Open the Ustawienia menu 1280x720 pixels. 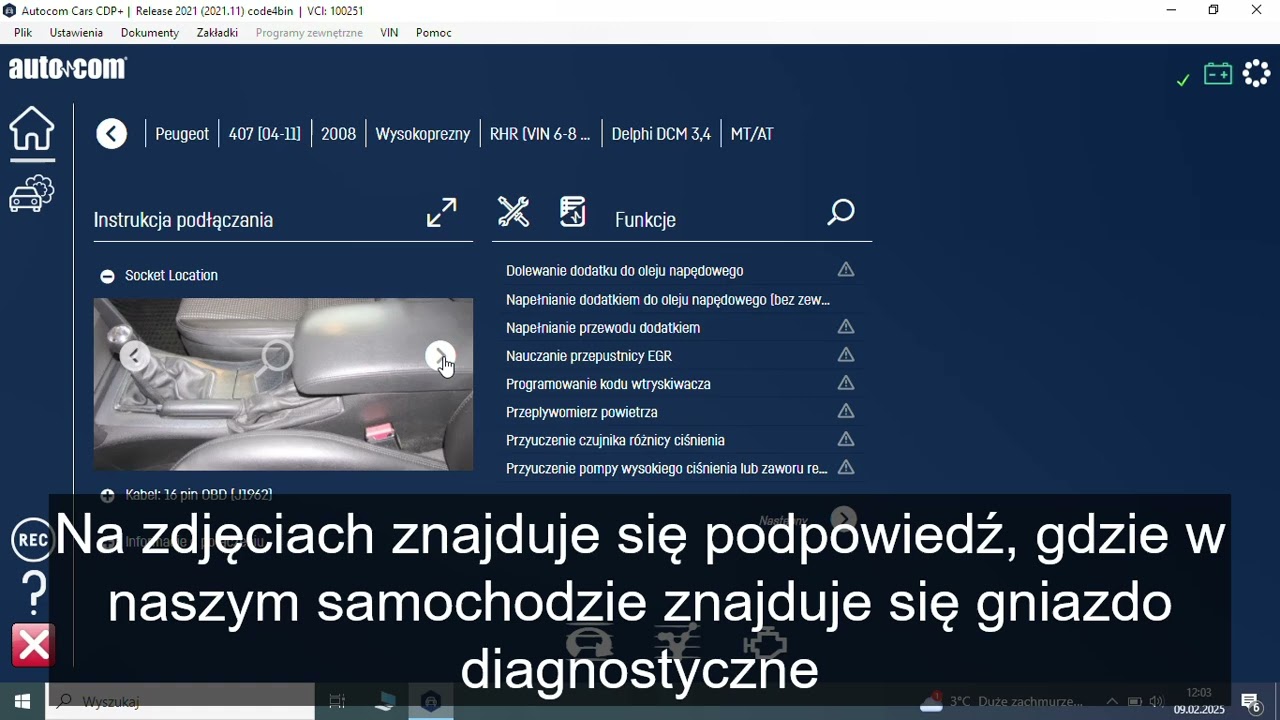(x=76, y=33)
